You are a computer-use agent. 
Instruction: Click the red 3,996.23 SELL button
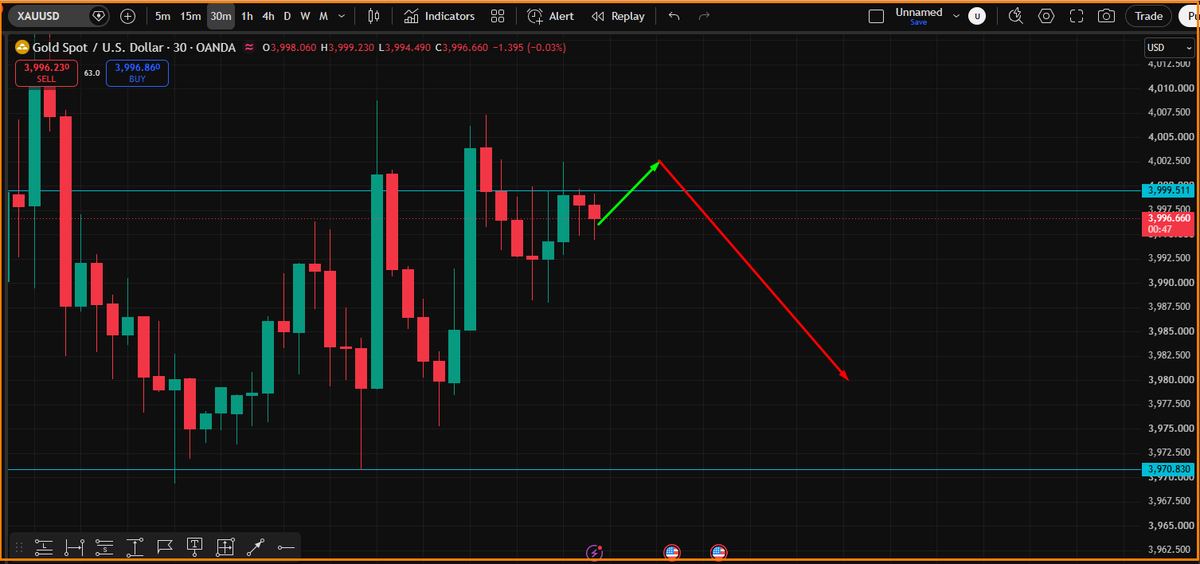click(46, 72)
